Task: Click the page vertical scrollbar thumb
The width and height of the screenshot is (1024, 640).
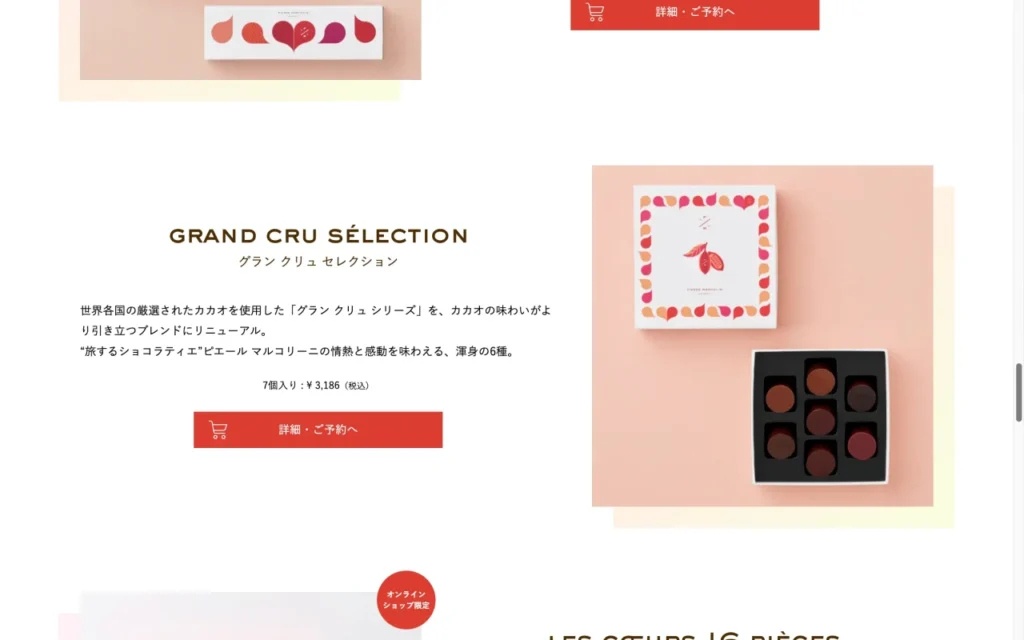Action: (1018, 392)
